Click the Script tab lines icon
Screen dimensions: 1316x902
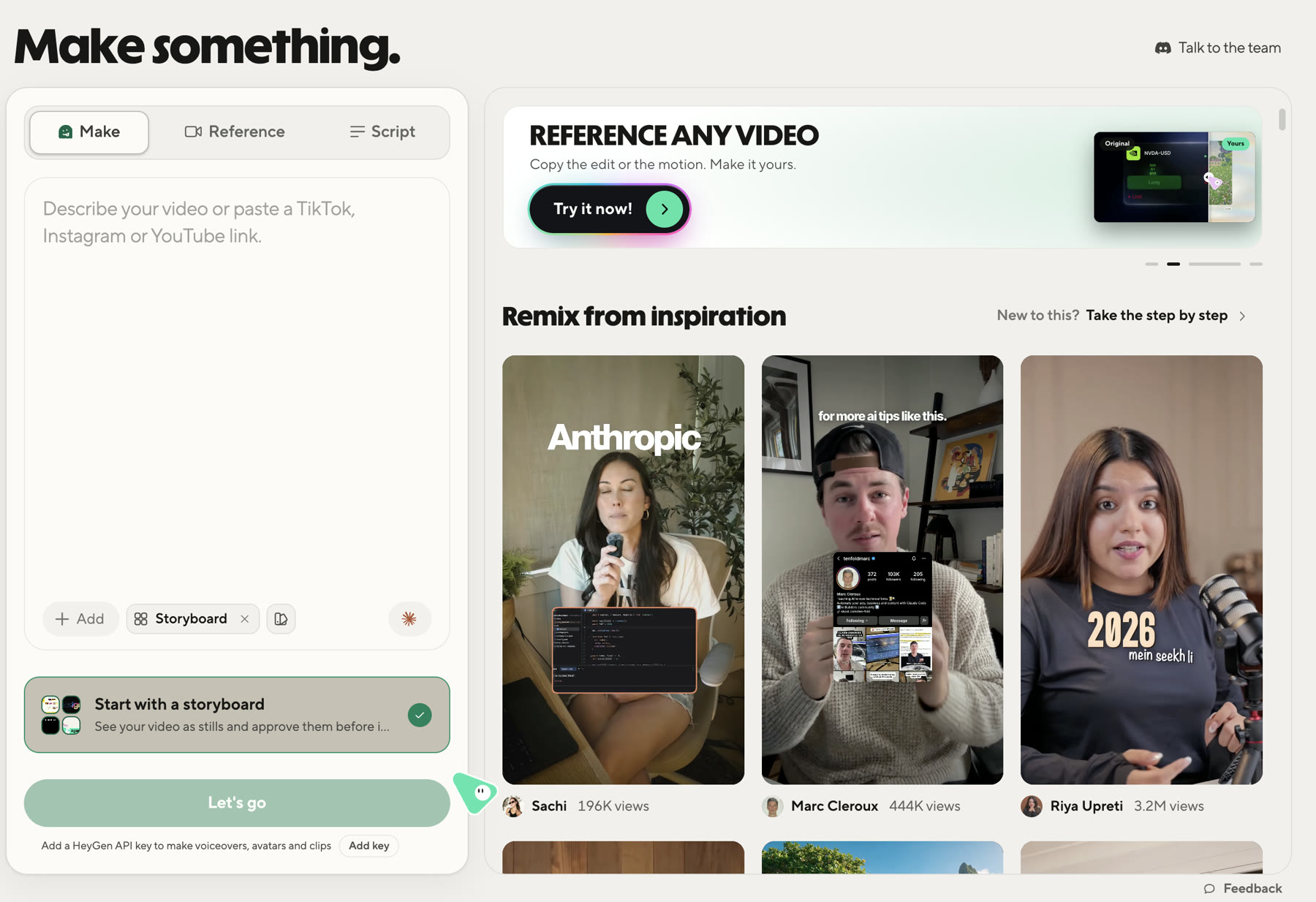coord(357,132)
